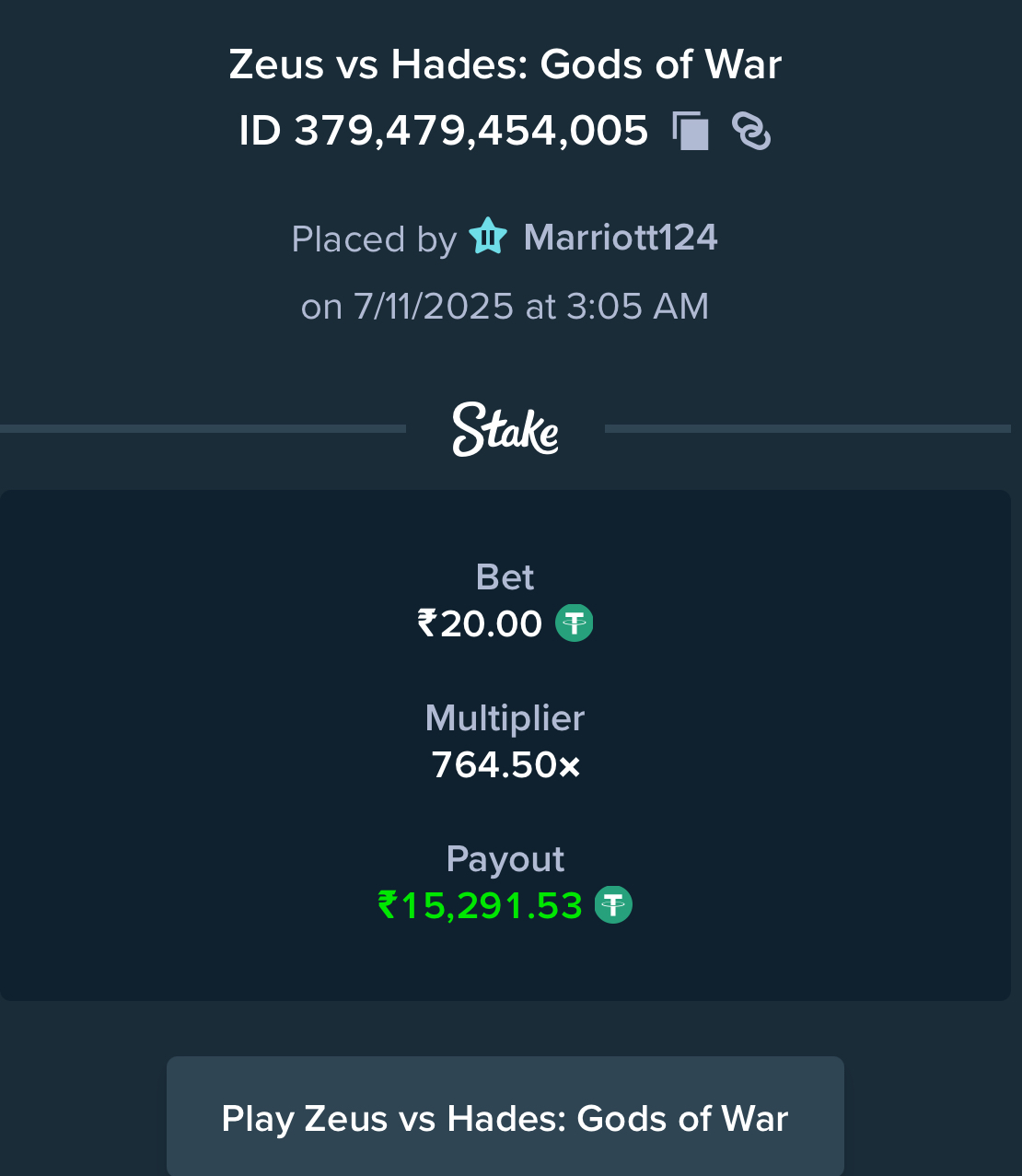This screenshot has width=1022, height=1176.
Task: Click the Tether icon beside the payout amount
Action: 613,904
